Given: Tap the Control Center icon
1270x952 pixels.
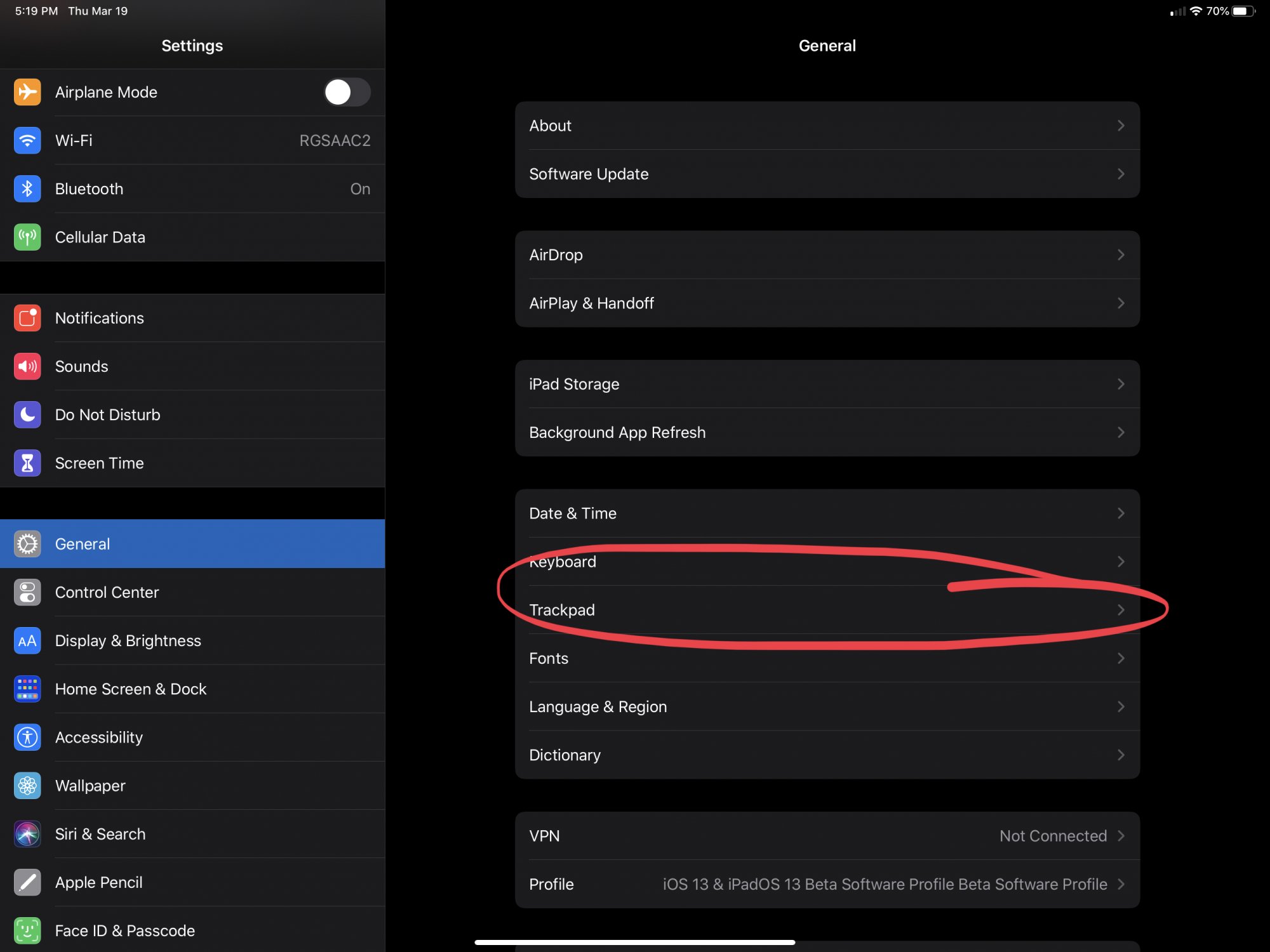Looking at the screenshot, I should pos(27,592).
